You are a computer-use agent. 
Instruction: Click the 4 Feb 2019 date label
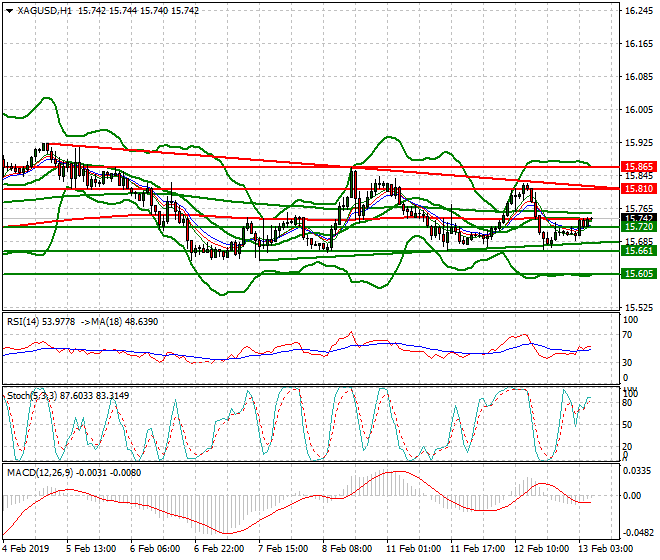26,549
